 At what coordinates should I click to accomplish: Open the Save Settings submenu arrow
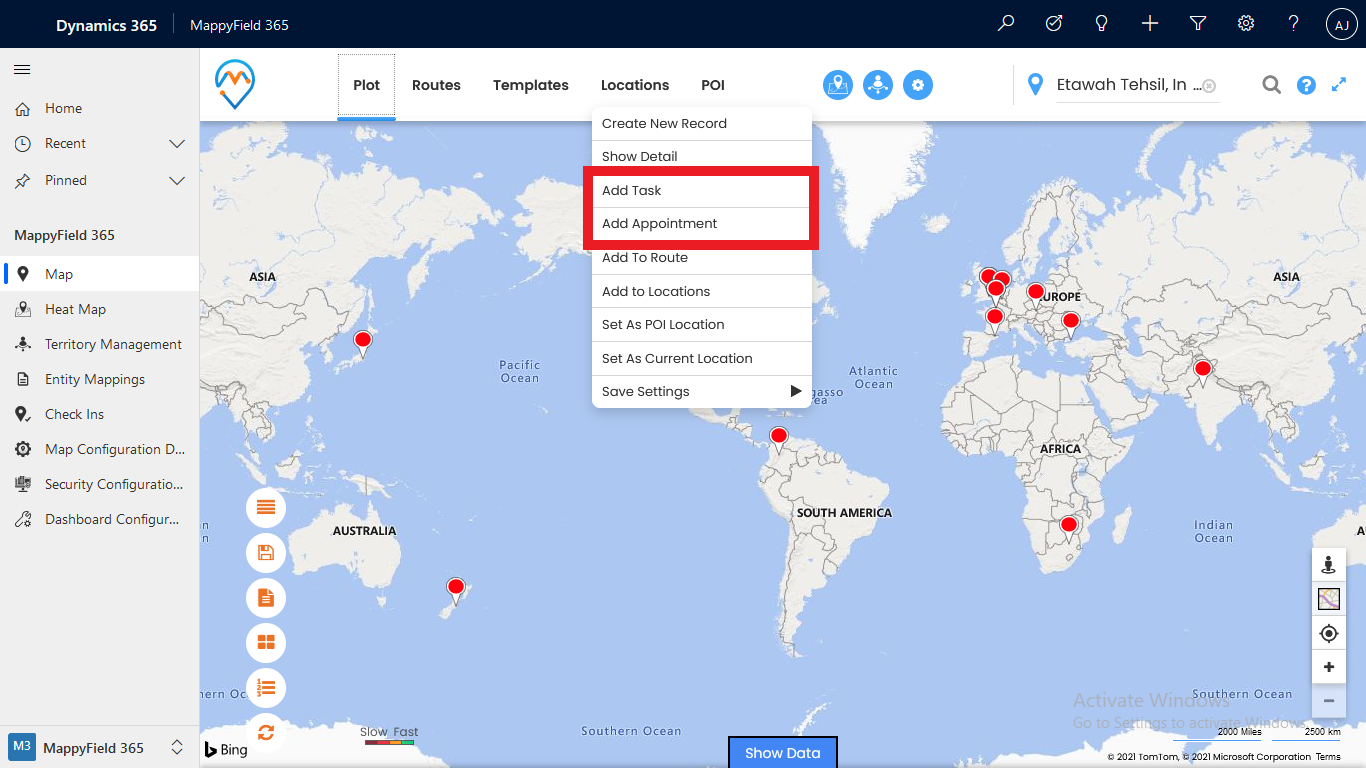(796, 391)
